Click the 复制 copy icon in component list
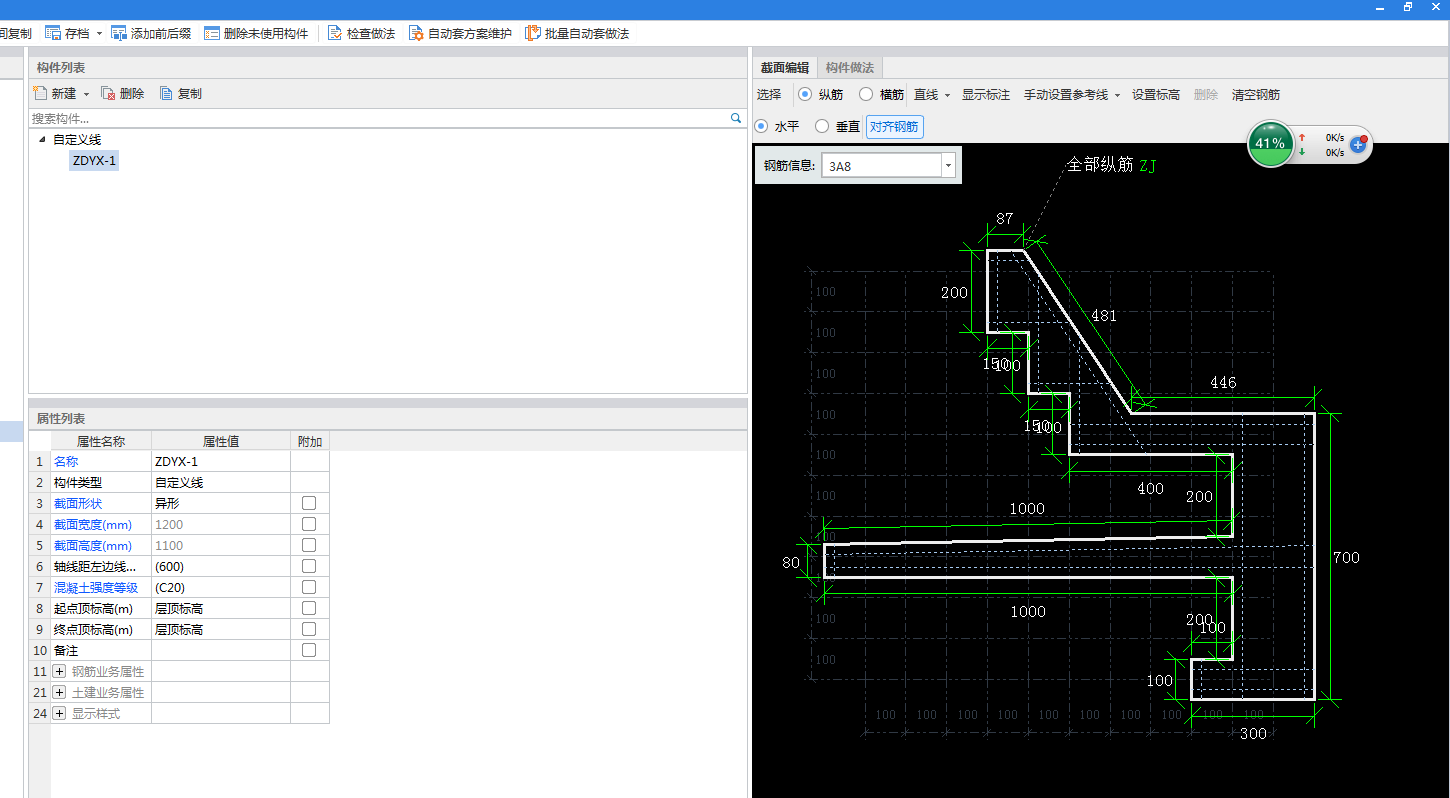1450x798 pixels. (166, 93)
